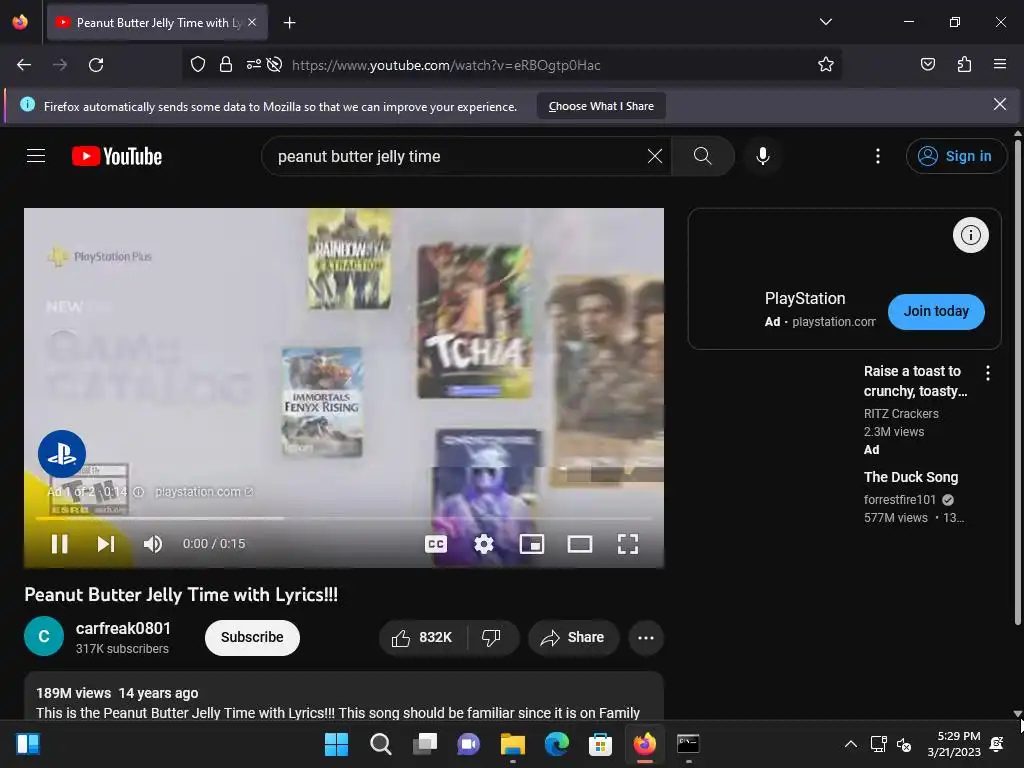1024x768 pixels.
Task: List all tabs dropdown arrow
Action: pyautogui.click(x=825, y=22)
